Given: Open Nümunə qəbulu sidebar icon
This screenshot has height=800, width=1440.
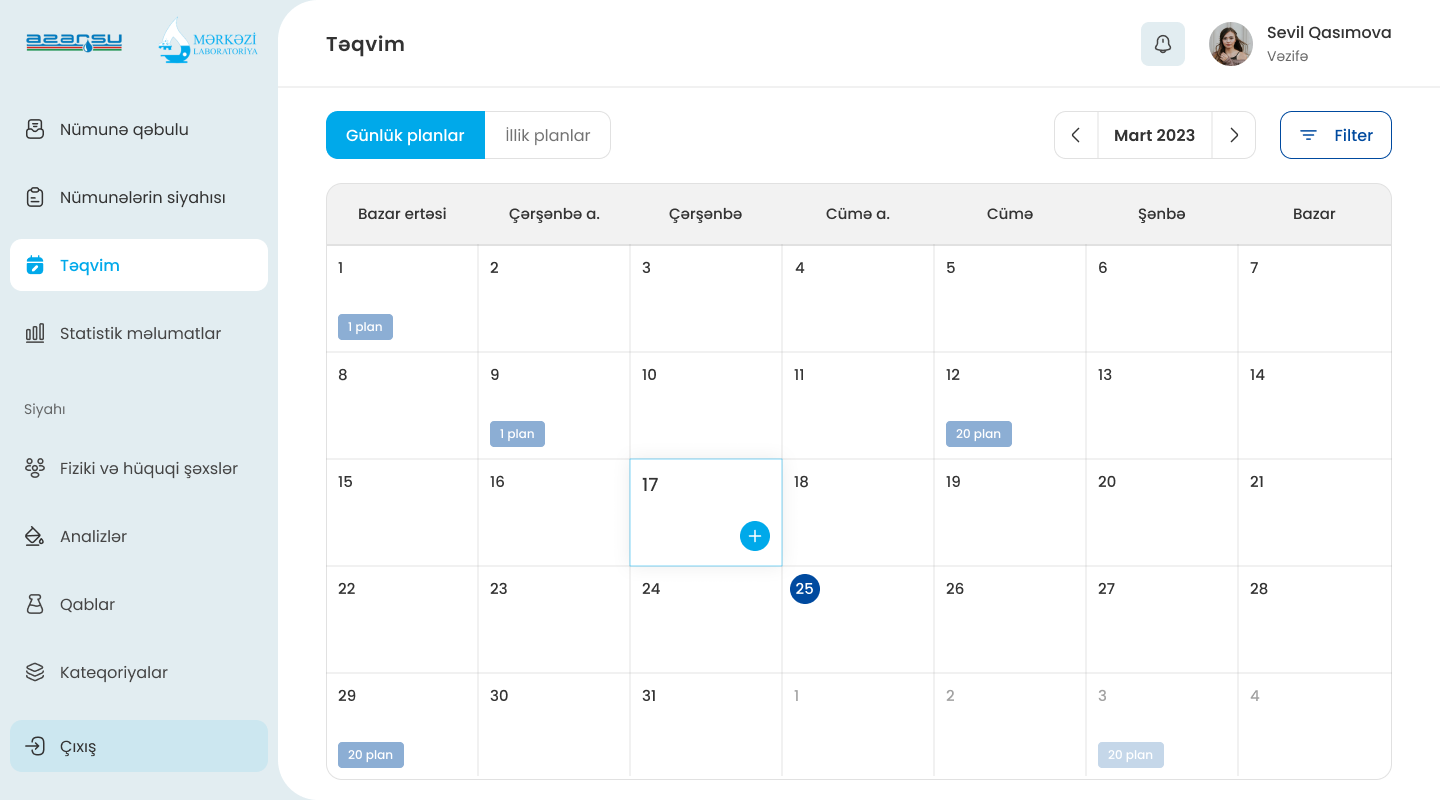Looking at the screenshot, I should 35,129.
